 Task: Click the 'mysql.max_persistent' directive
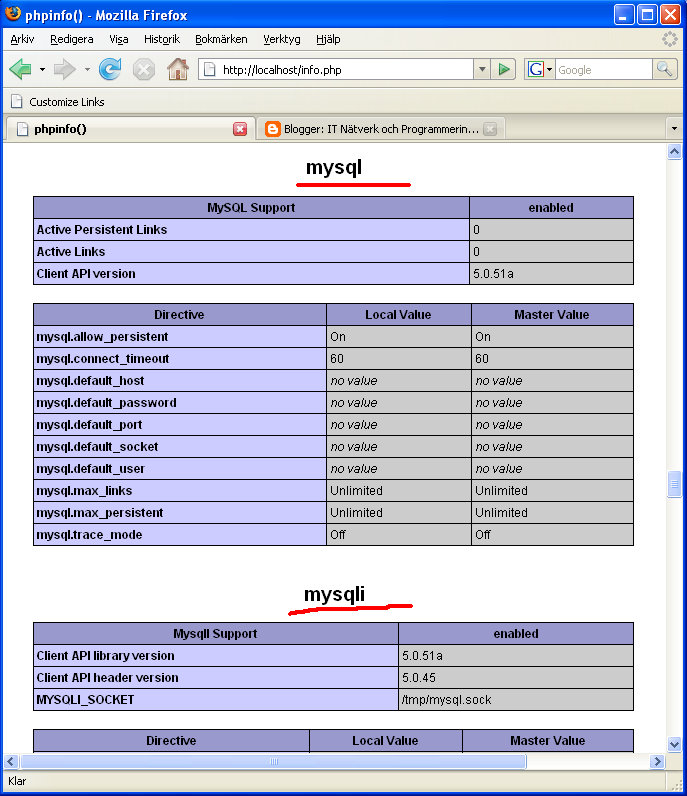pyautogui.click(x=180, y=513)
